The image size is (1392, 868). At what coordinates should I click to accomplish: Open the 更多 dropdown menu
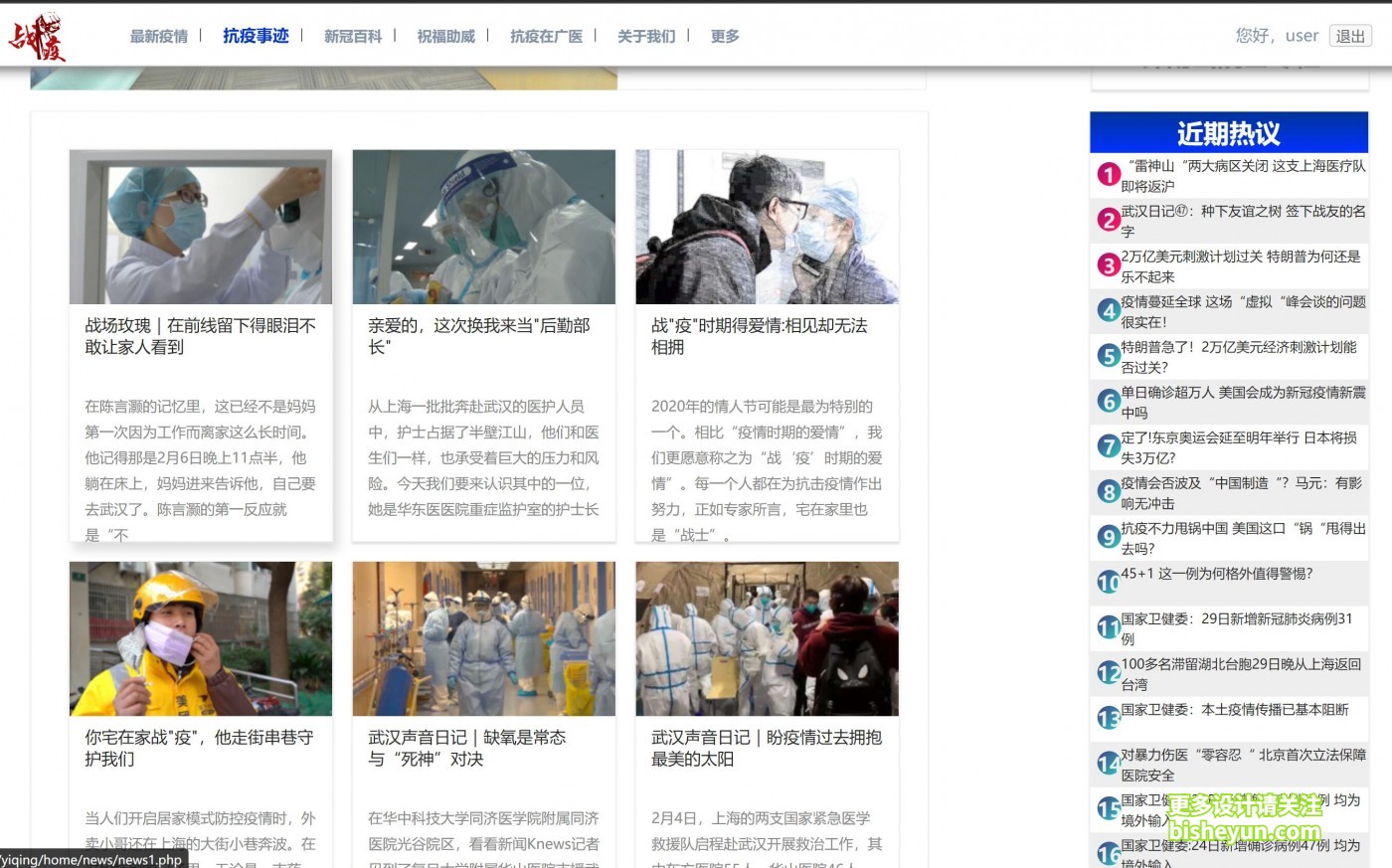pos(724,36)
